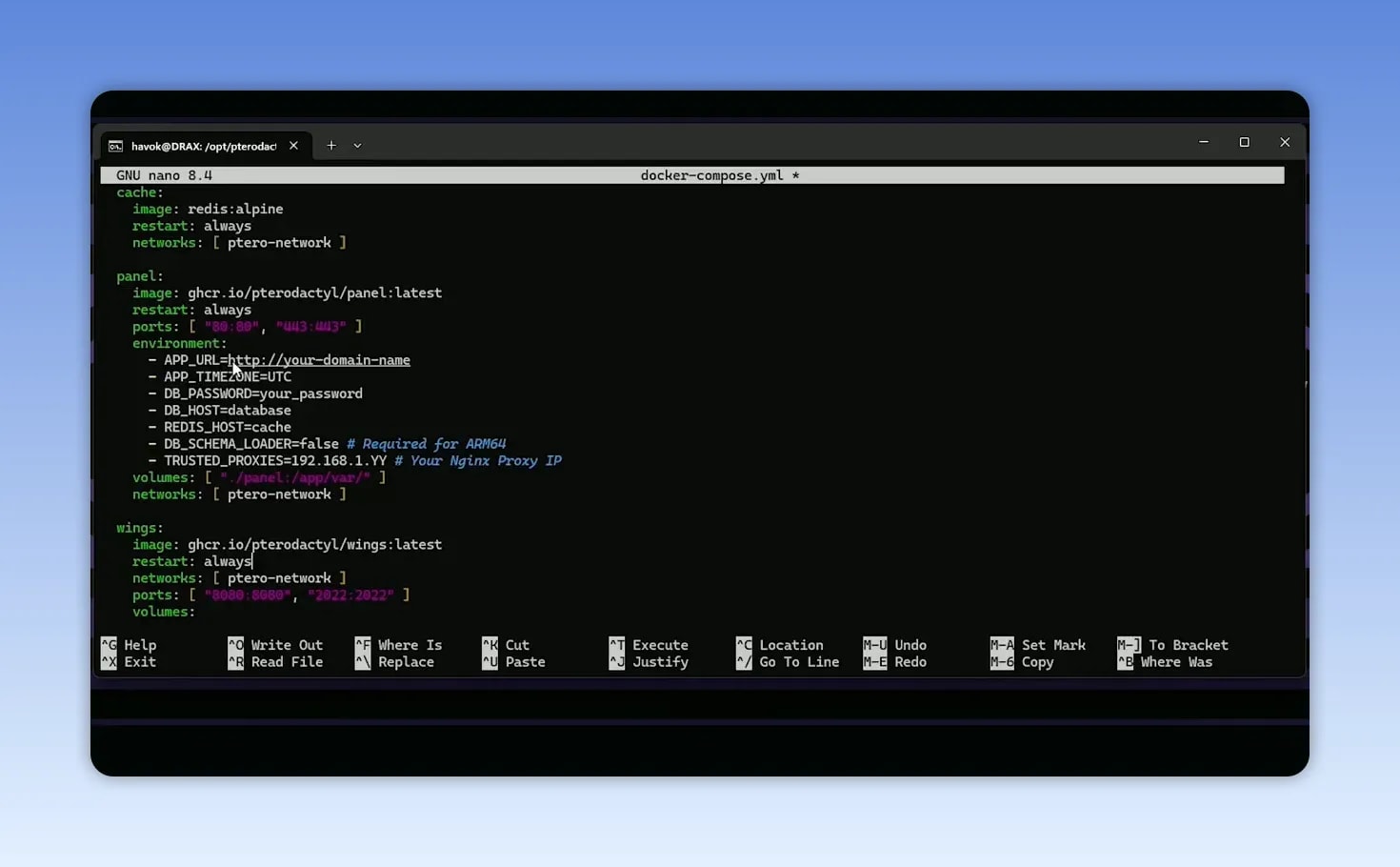Click the ^U Paste shortcut
The width and height of the screenshot is (1400, 867).
click(x=513, y=662)
